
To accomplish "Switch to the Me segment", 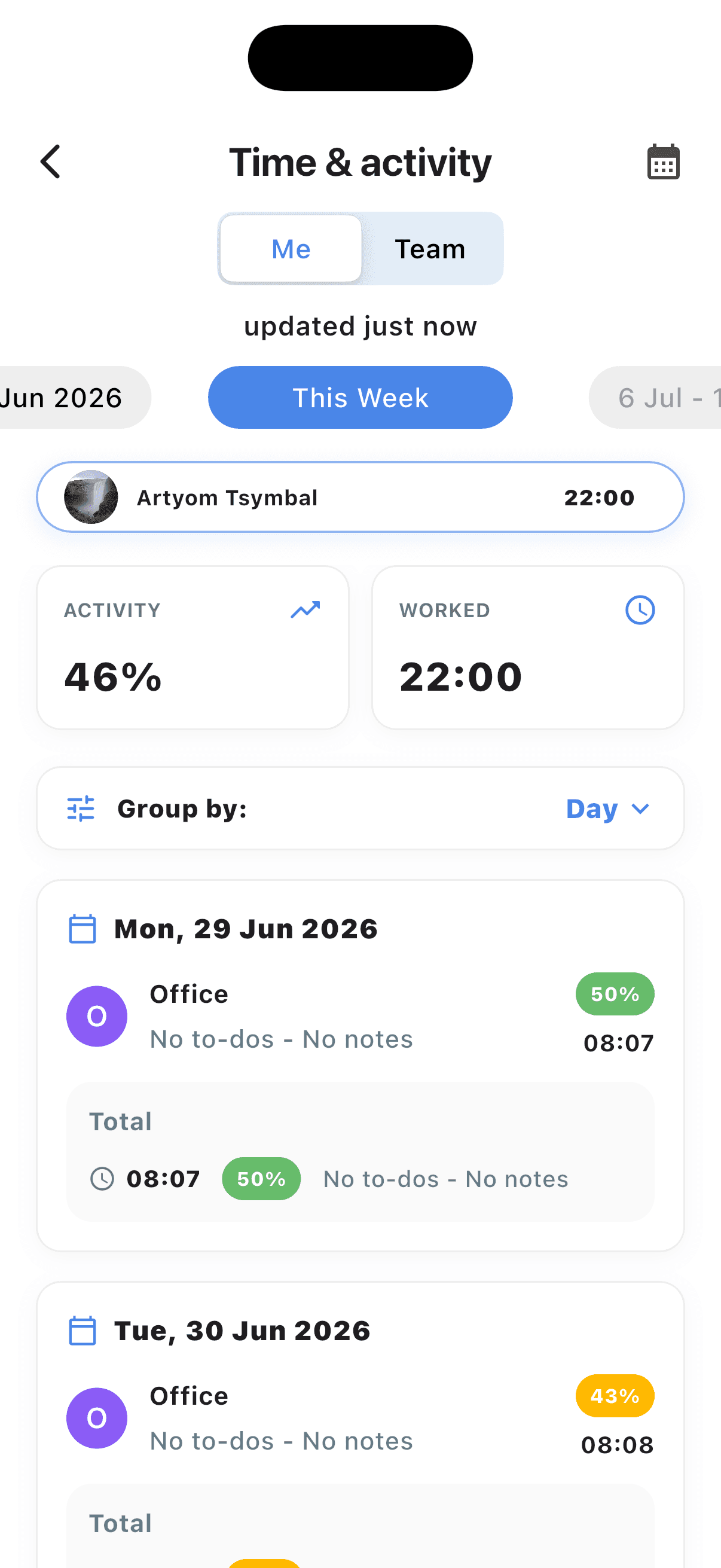I will pyautogui.click(x=291, y=249).
